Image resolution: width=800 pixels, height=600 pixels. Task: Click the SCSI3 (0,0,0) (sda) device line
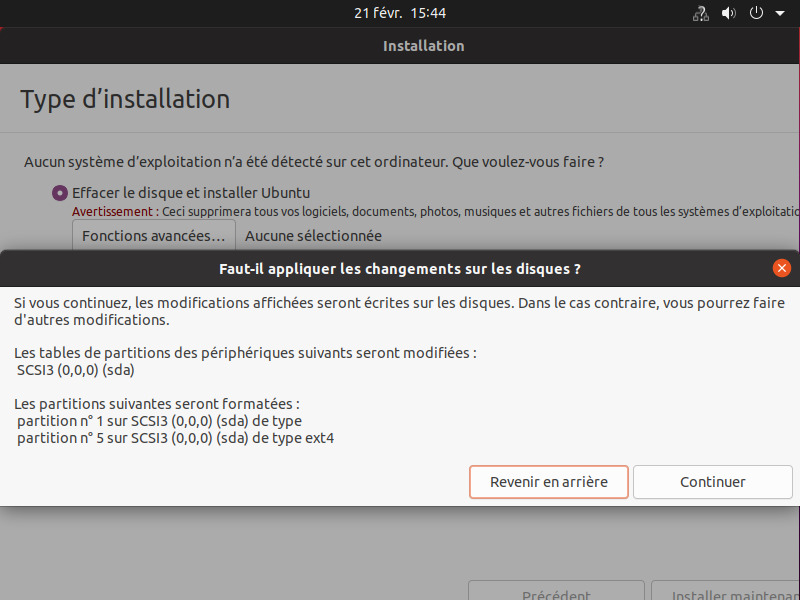[76, 370]
